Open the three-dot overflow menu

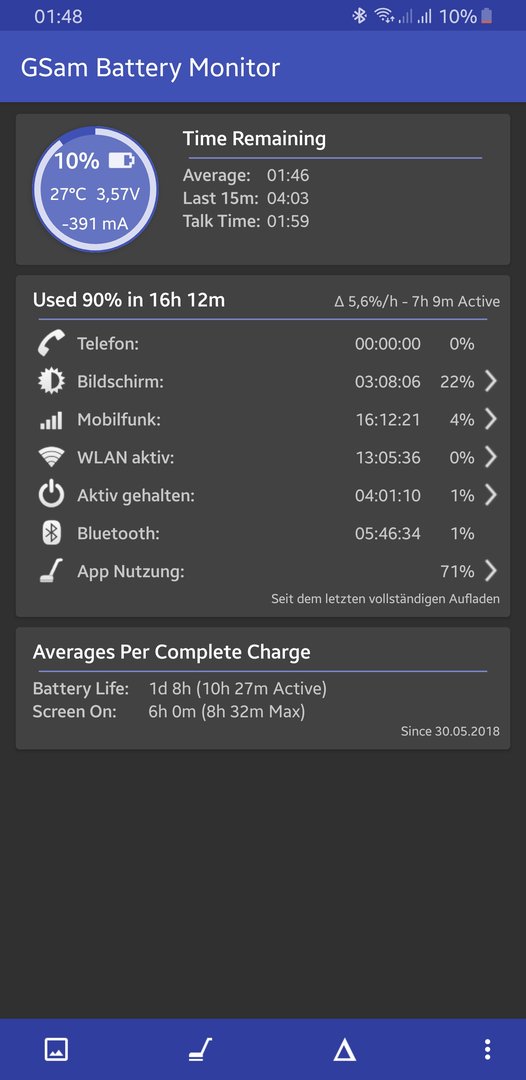487,1050
